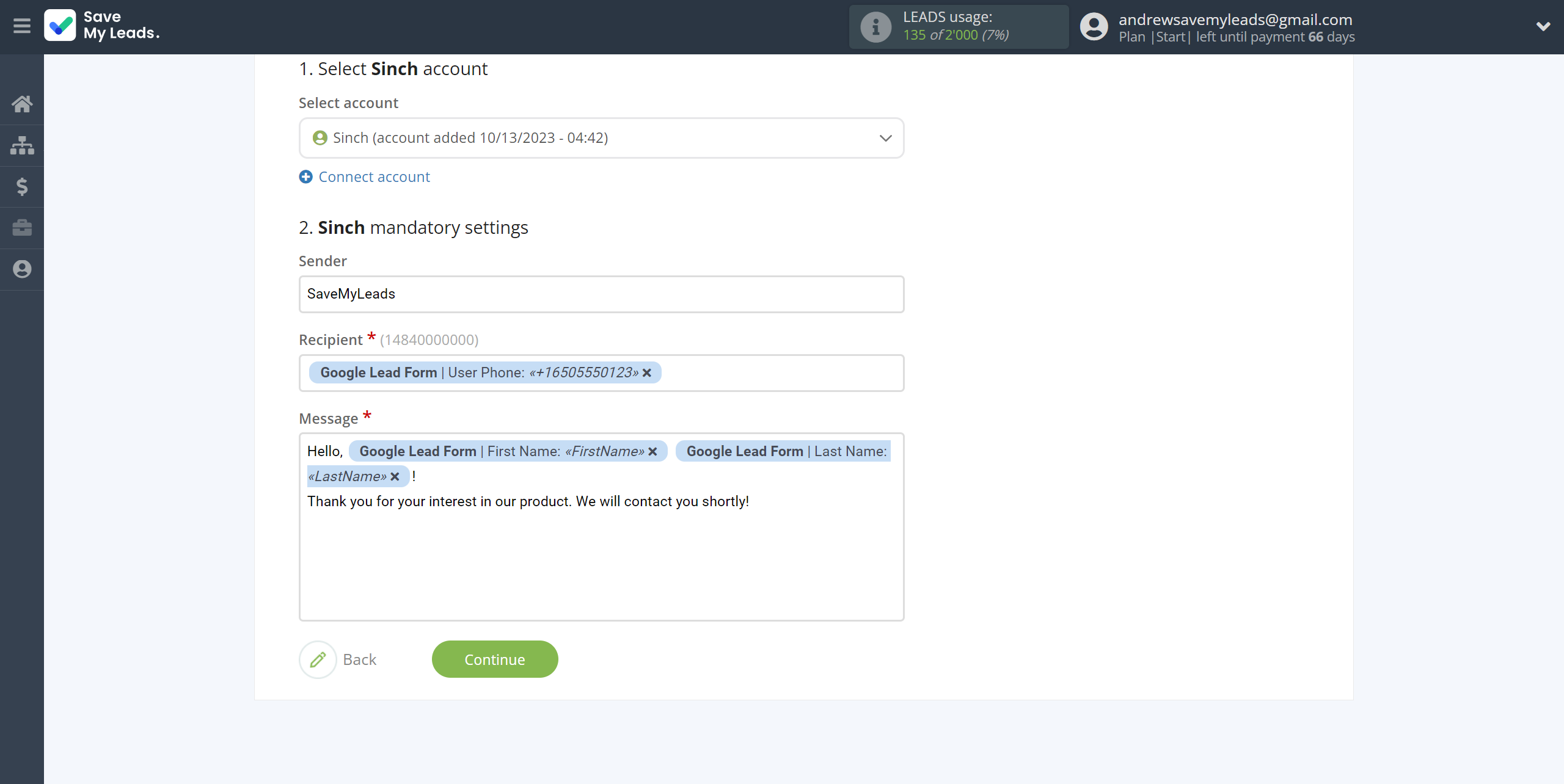The image size is (1564, 784).
Task: Focus the Sender input field
Action: [601, 294]
